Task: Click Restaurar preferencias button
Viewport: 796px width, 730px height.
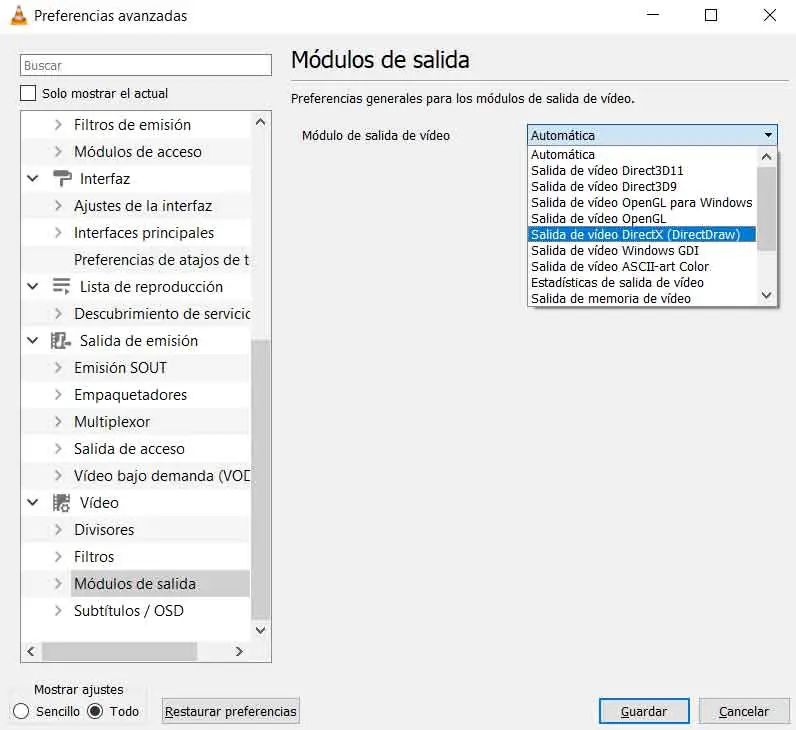Action: [230, 711]
